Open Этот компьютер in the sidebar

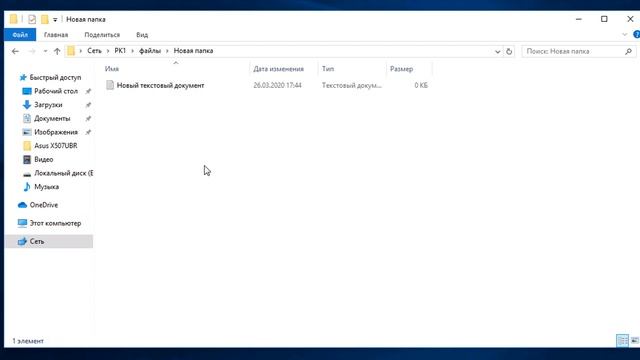[x=55, y=223]
